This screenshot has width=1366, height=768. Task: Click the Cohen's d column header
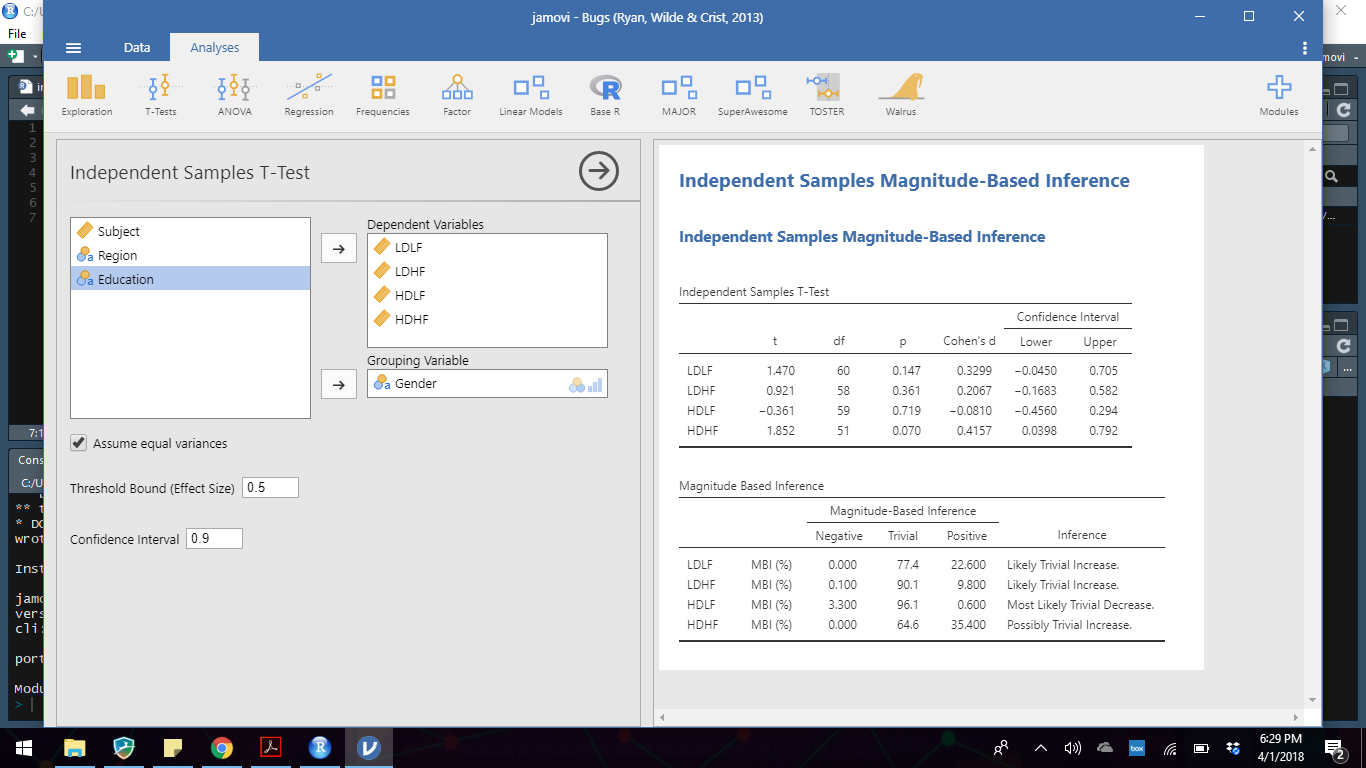969,341
